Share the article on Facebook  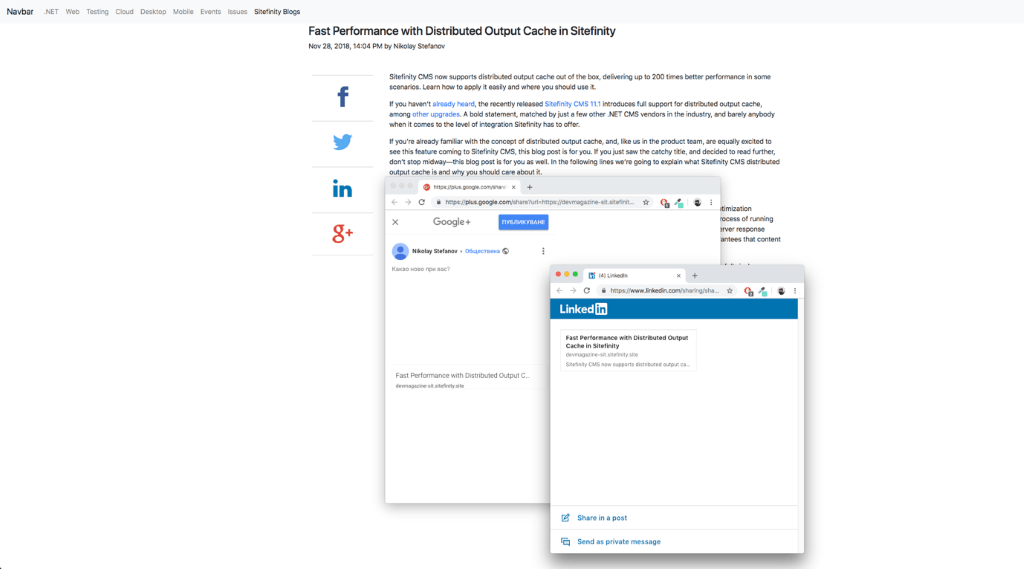[x=342, y=97]
